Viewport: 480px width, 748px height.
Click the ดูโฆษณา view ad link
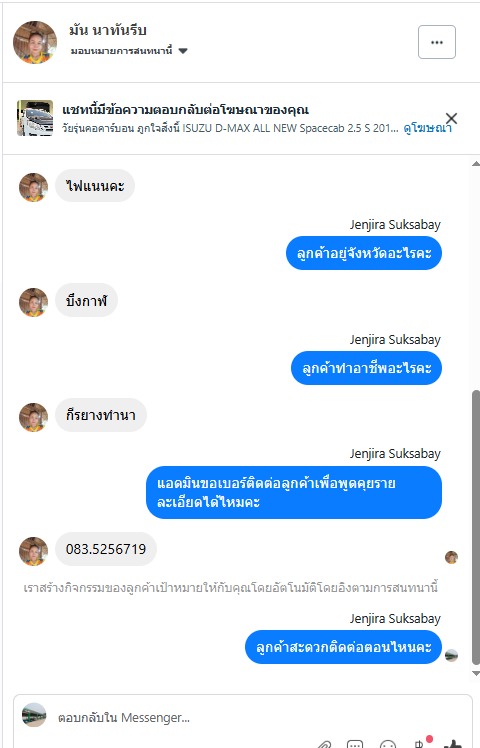click(427, 128)
